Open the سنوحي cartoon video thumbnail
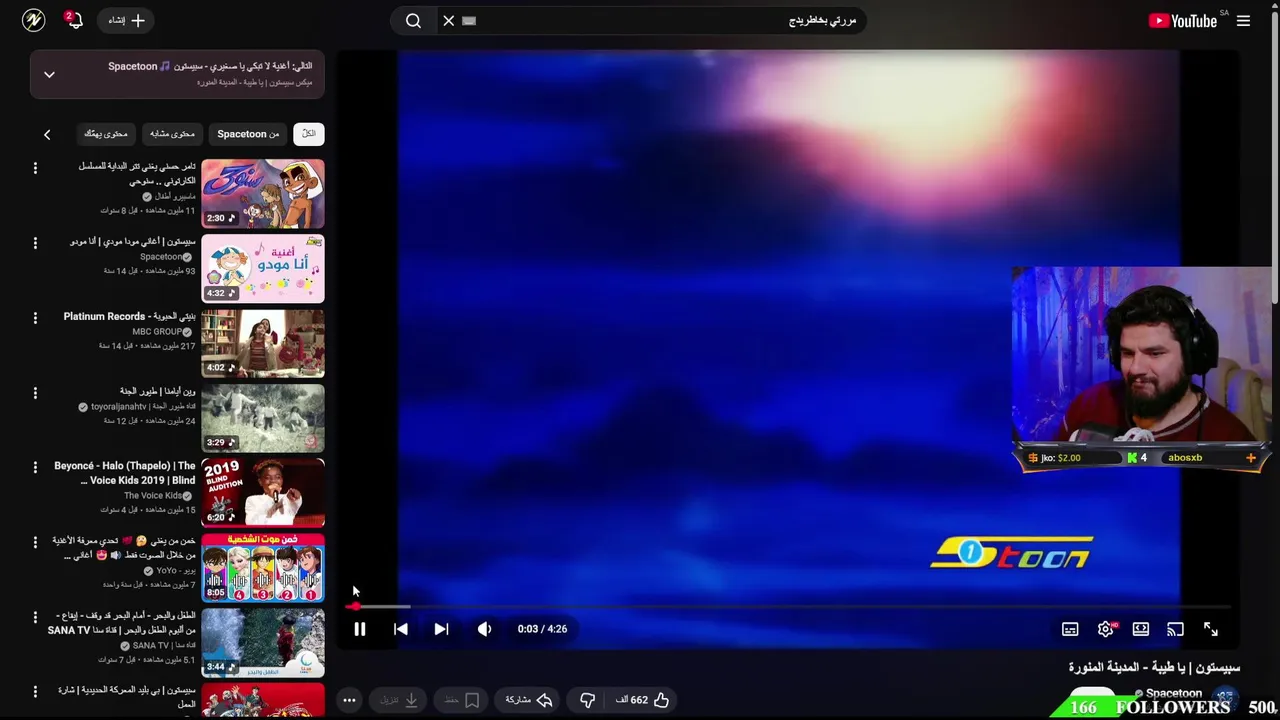The image size is (1280, 720). pyautogui.click(x=263, y=193)
